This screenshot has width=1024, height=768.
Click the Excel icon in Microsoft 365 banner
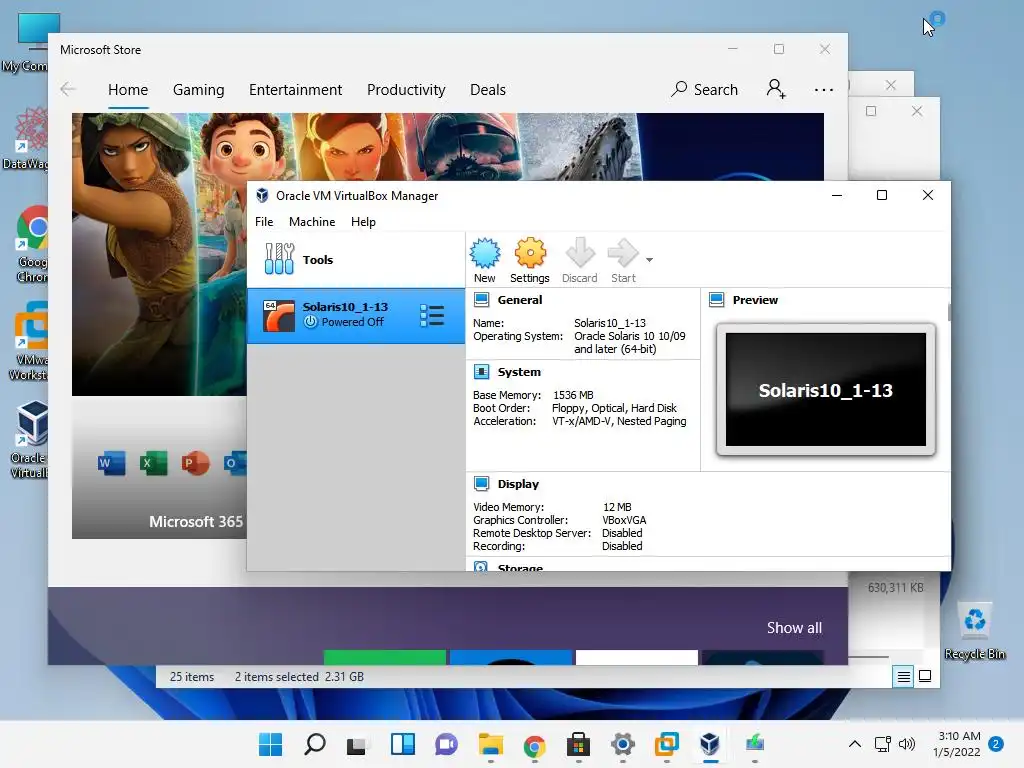click(153, 464)
